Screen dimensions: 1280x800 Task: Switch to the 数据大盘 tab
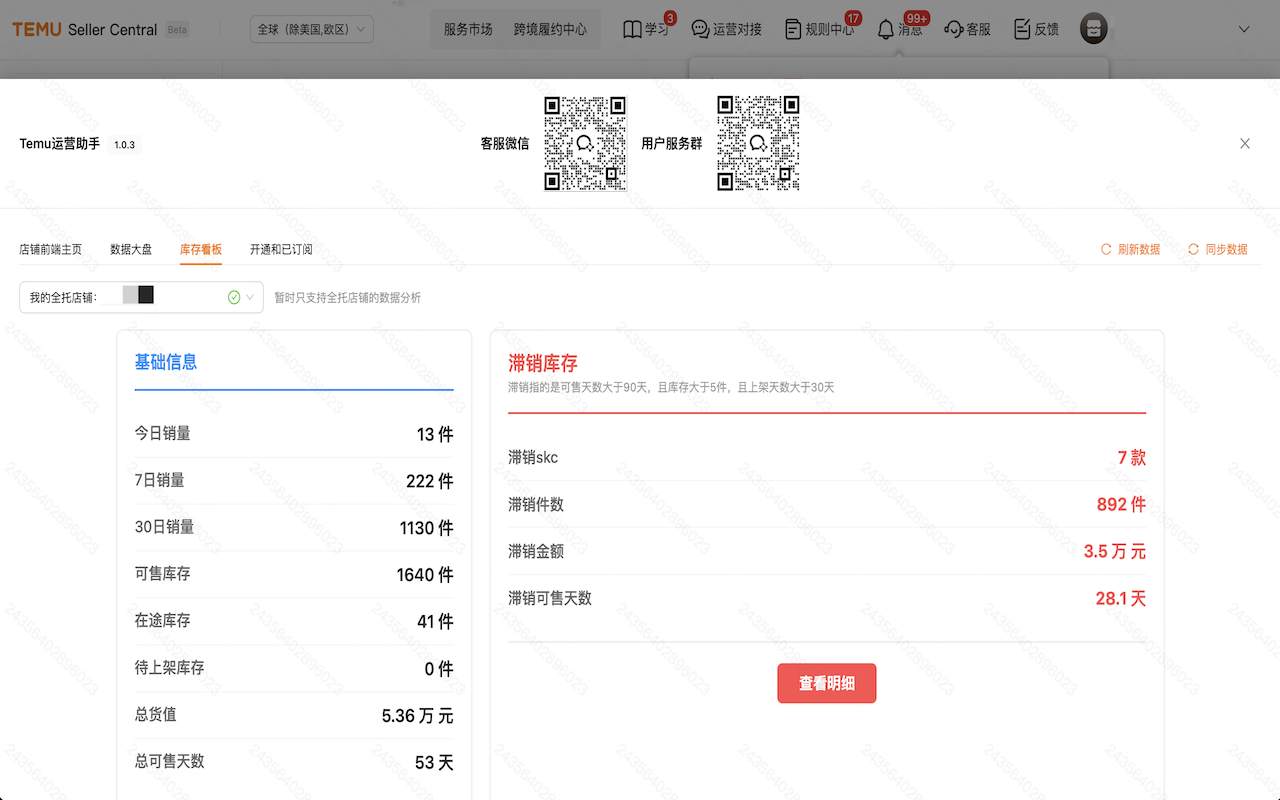[131, 249]
